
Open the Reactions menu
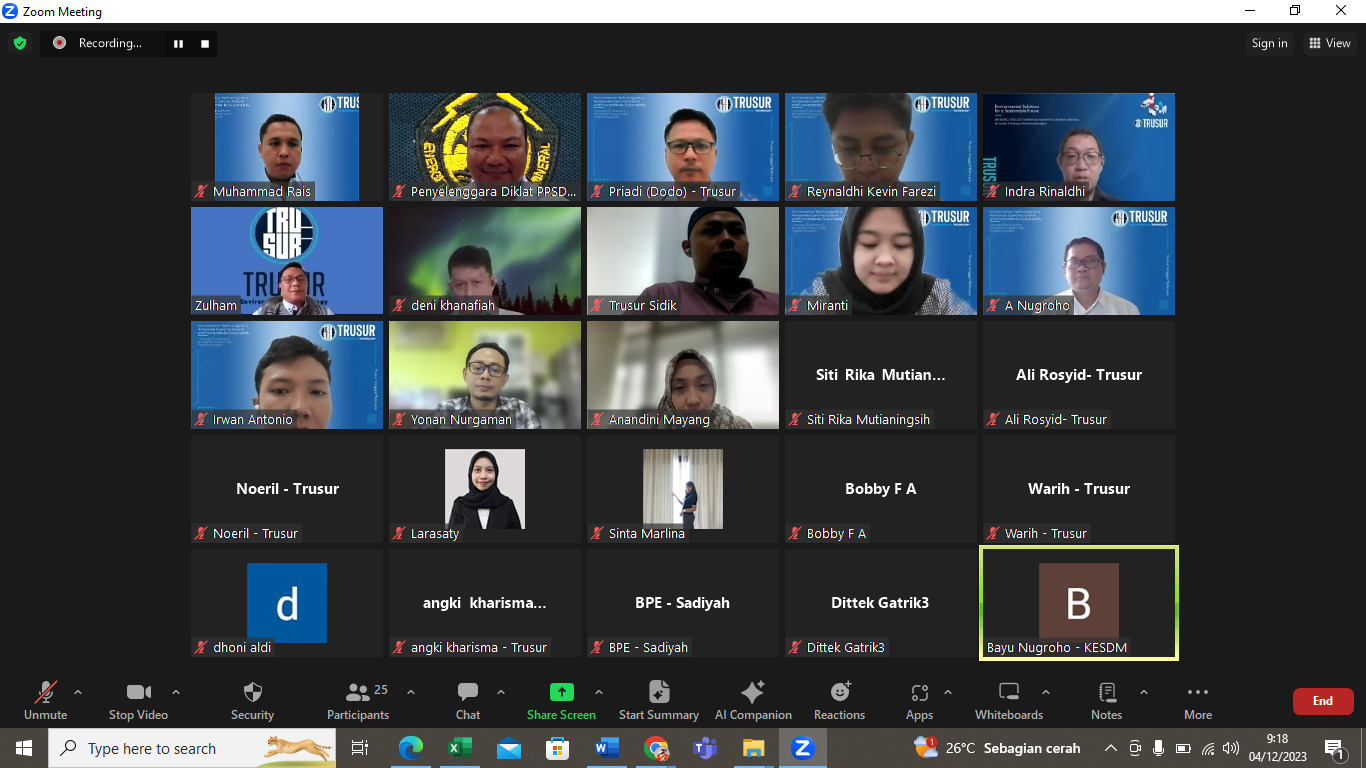(839, 701)
